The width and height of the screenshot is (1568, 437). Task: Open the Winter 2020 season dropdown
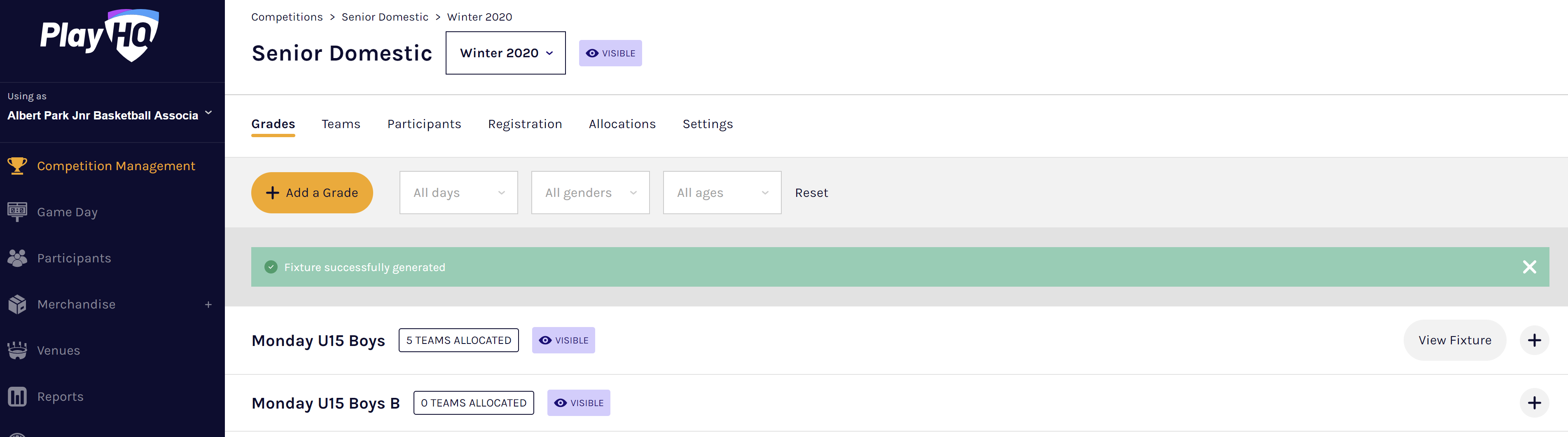click(x=505, y=54)
